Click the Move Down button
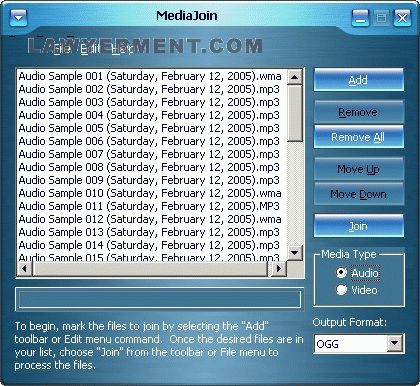Image resolution: width=420 pixels, height=386 pixels. 358,194
